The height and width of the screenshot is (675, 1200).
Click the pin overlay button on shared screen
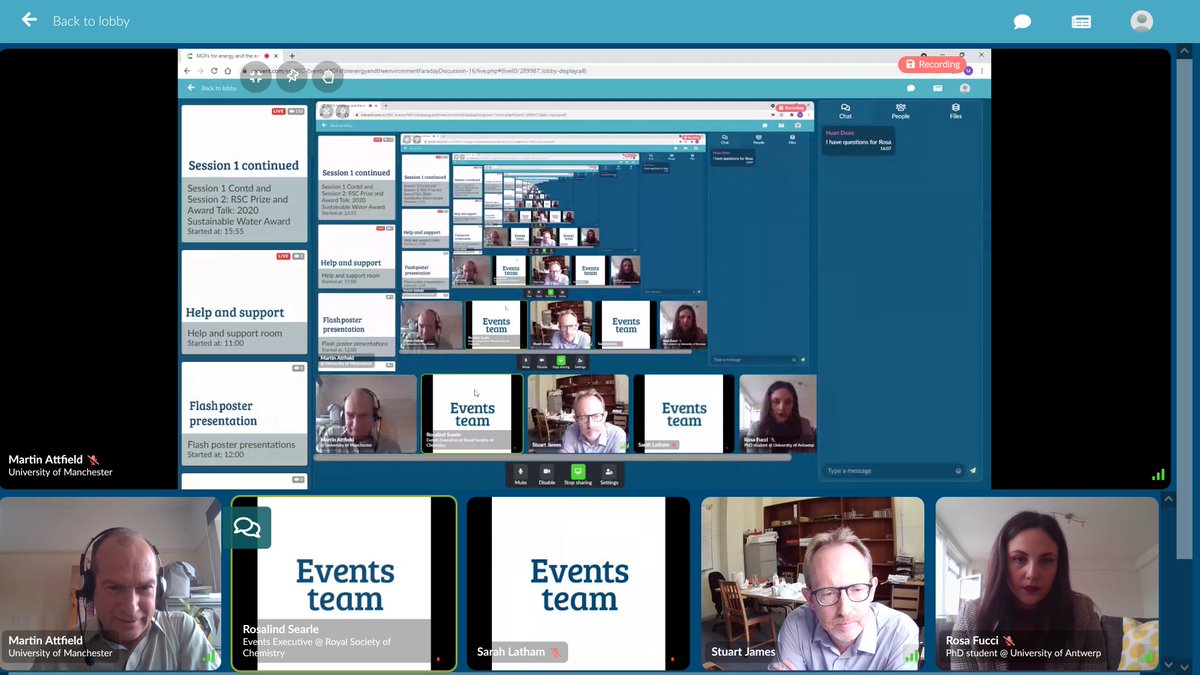pos(292,76)
